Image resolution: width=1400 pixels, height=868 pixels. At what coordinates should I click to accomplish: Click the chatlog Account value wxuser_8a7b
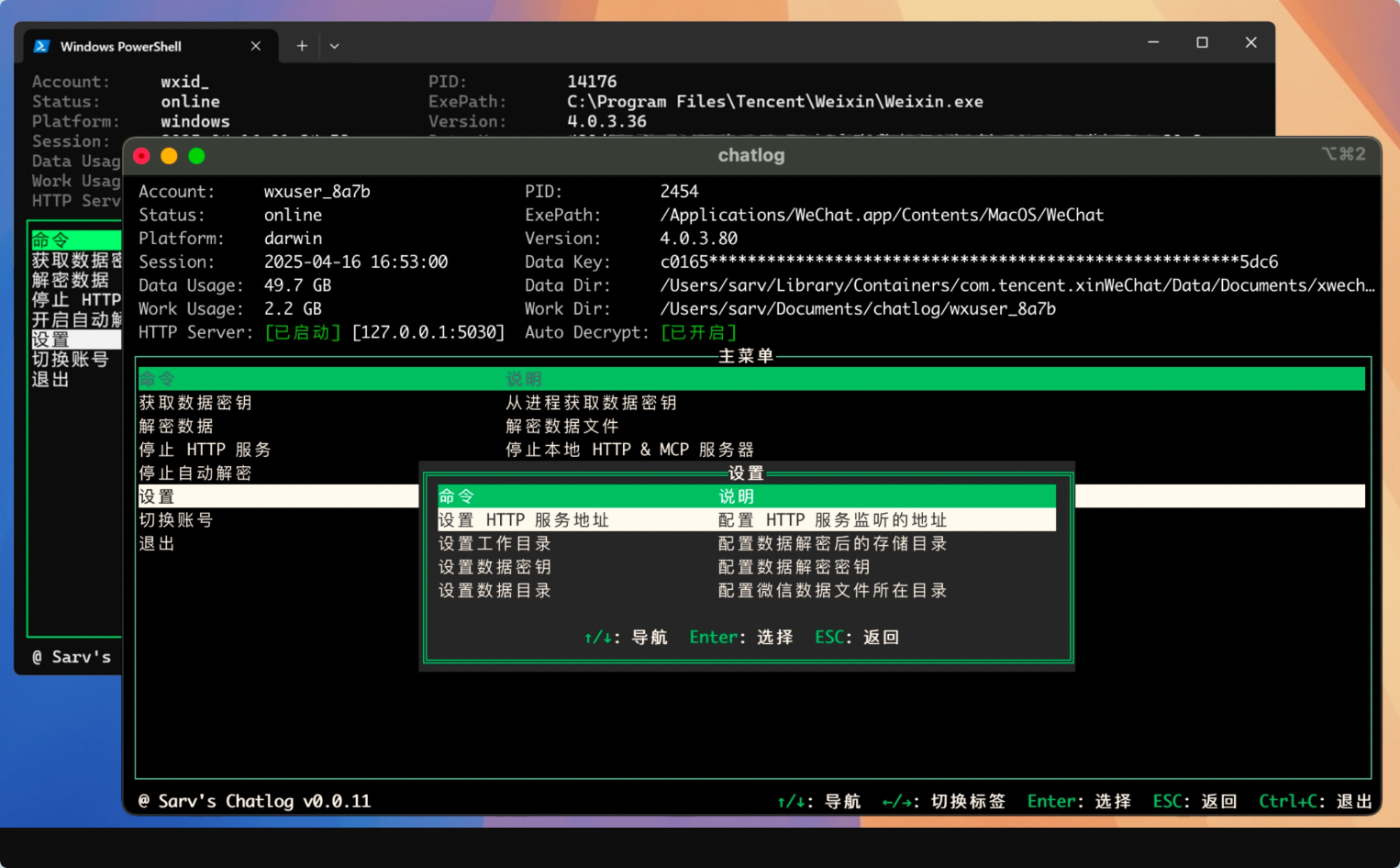click(317, 192)
